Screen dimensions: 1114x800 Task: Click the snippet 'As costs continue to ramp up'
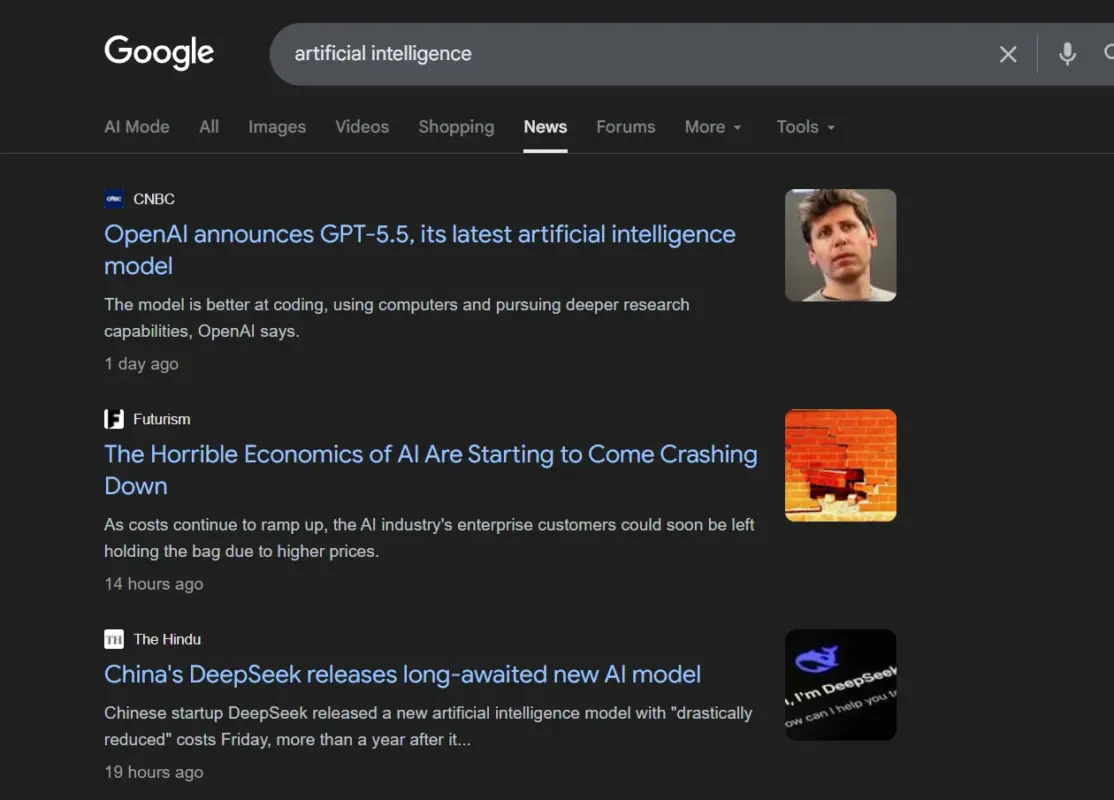429,538
